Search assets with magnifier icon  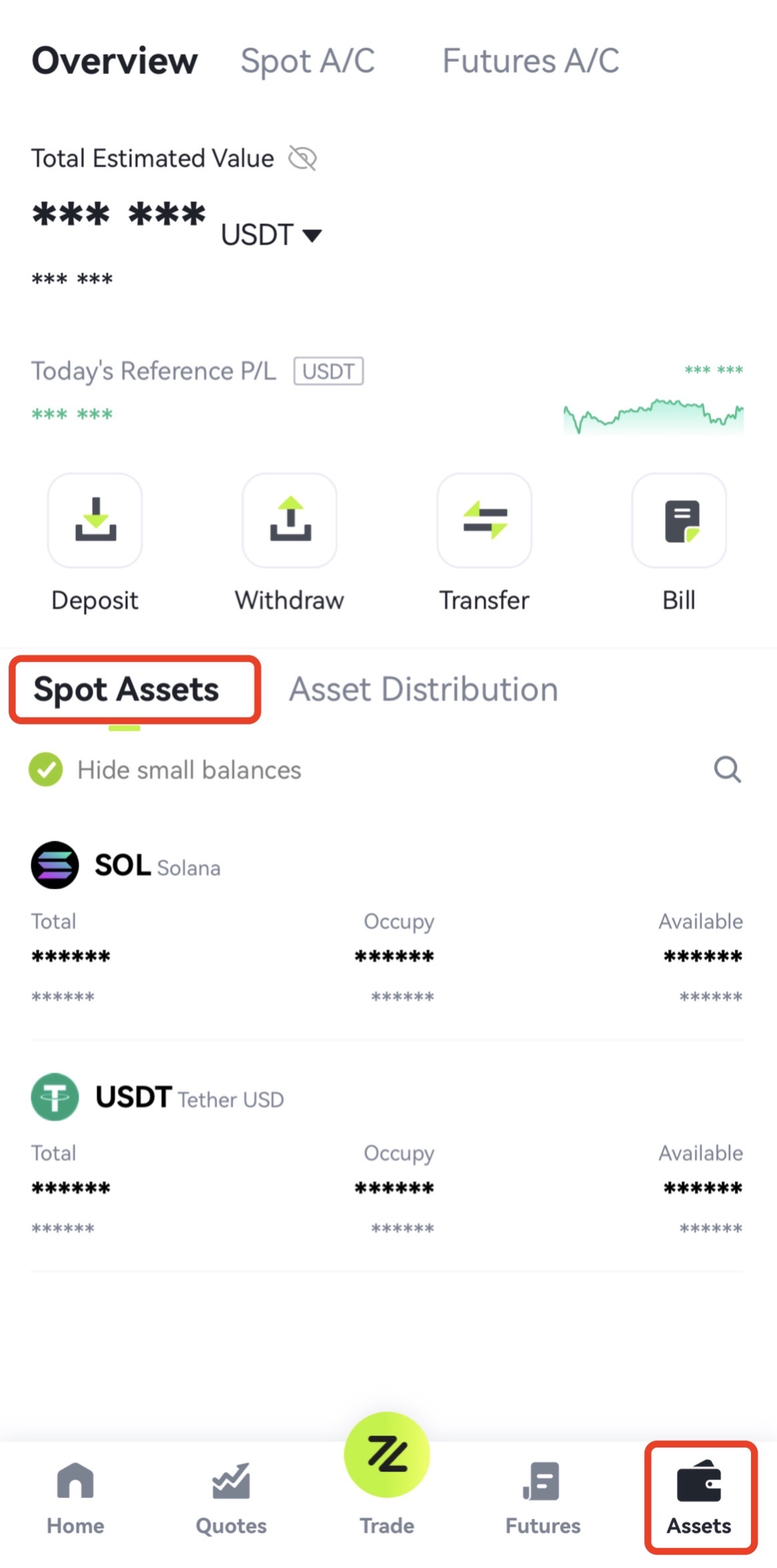pos(727,769)
